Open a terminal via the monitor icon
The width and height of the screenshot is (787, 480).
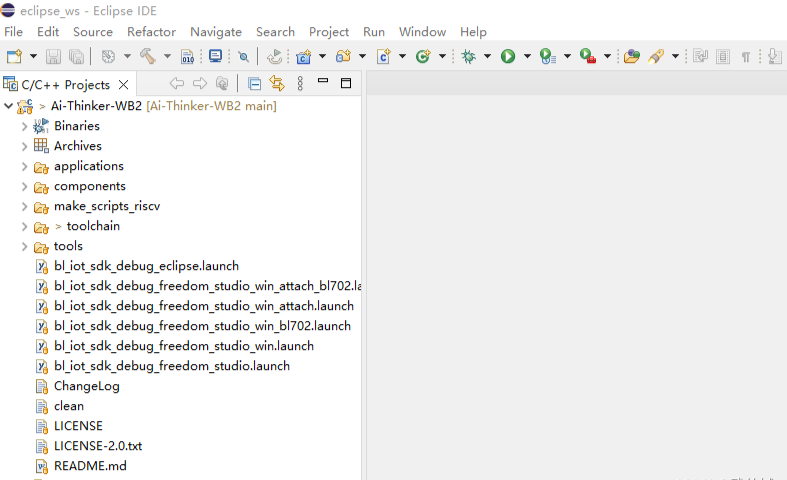(x=215, y=56)
